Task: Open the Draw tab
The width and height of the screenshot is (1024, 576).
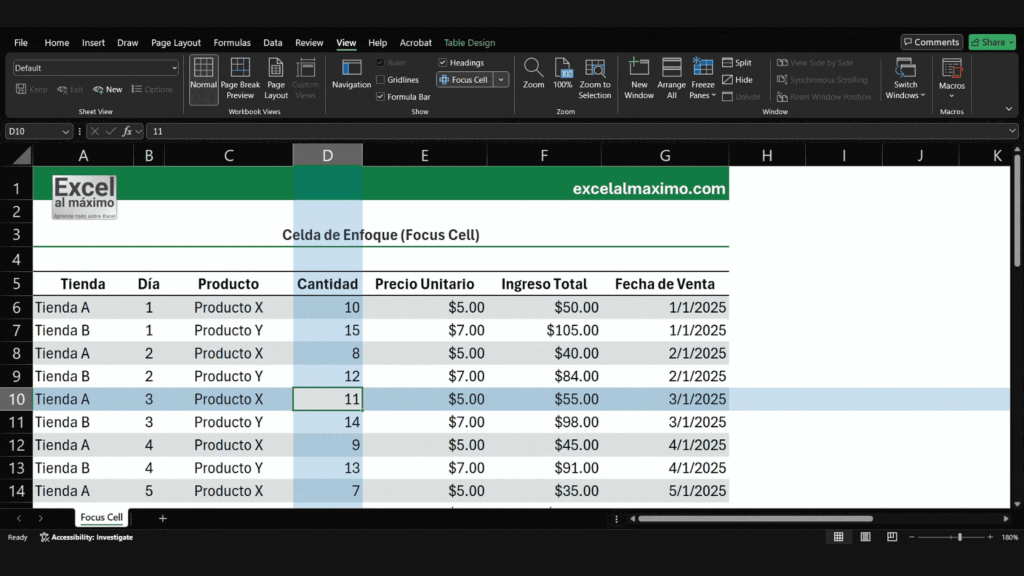Action: (x=127, y=42)
